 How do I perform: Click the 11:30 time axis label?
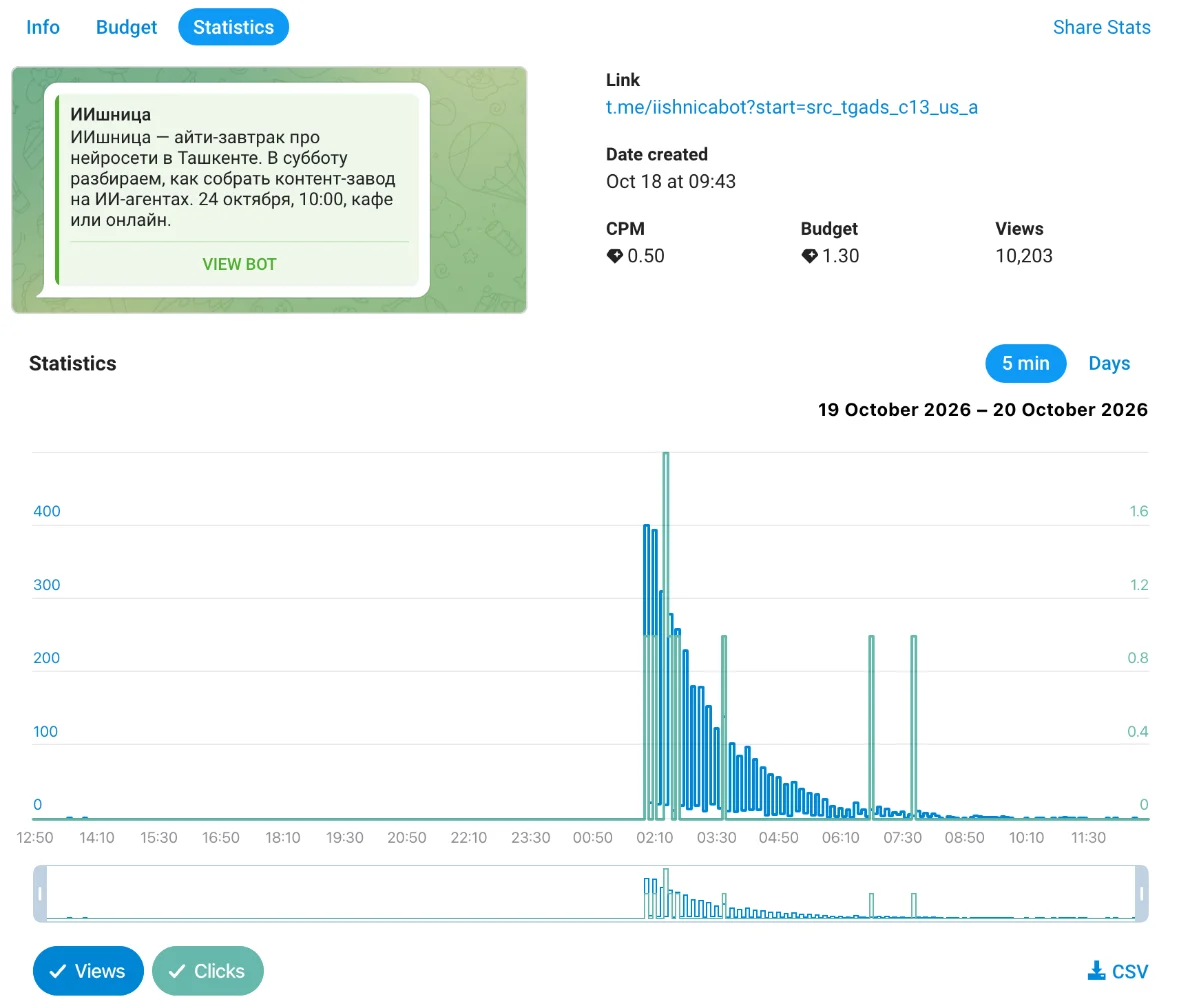click(x=1087, y=837)
